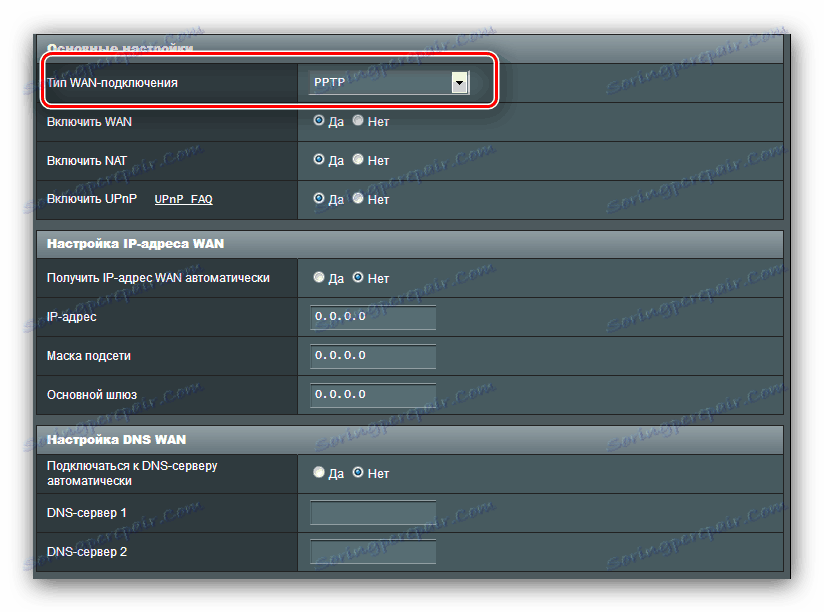Click the Подключаться к DNS-серверу автоматически label
The width and height of the screenshot is (824, 612).
pos(132,473)
